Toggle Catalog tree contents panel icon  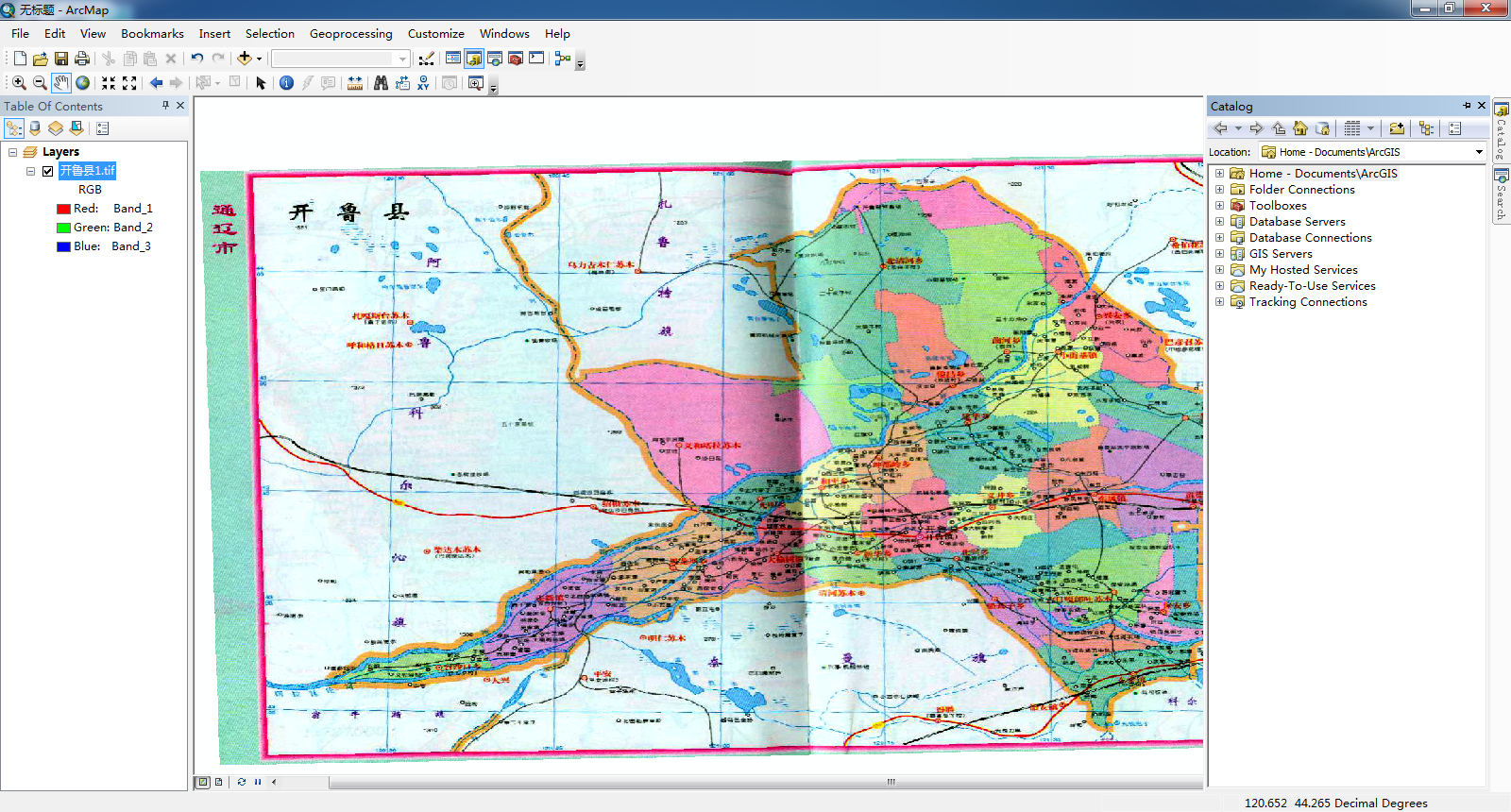pos(1426,128)
